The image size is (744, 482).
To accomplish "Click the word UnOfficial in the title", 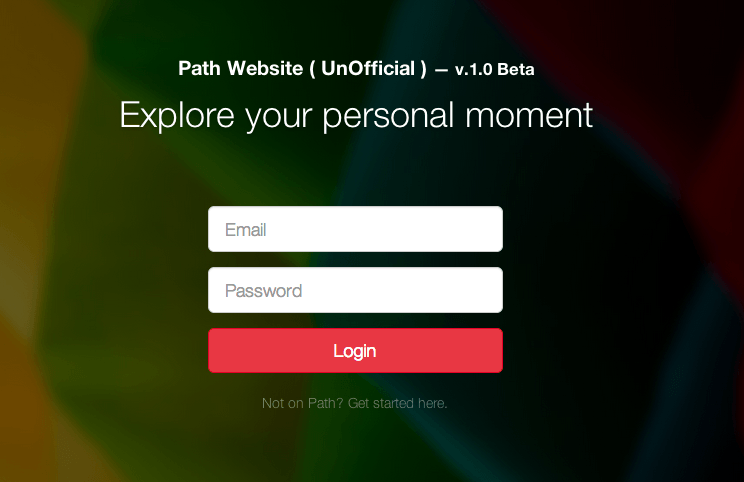I will [x=368, y=68].
